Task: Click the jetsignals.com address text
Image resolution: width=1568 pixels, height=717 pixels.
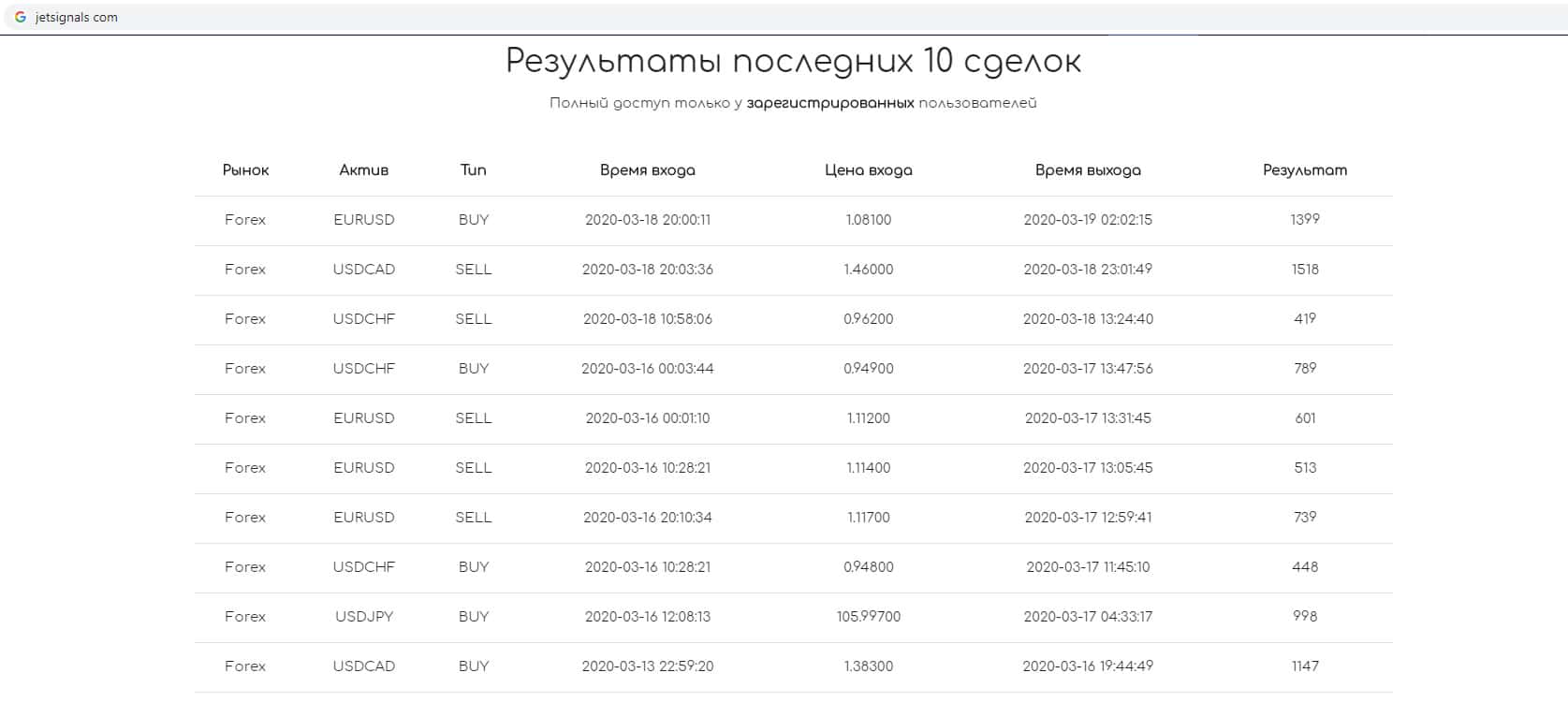Action: pyautogui.click(x=76, y=17)
